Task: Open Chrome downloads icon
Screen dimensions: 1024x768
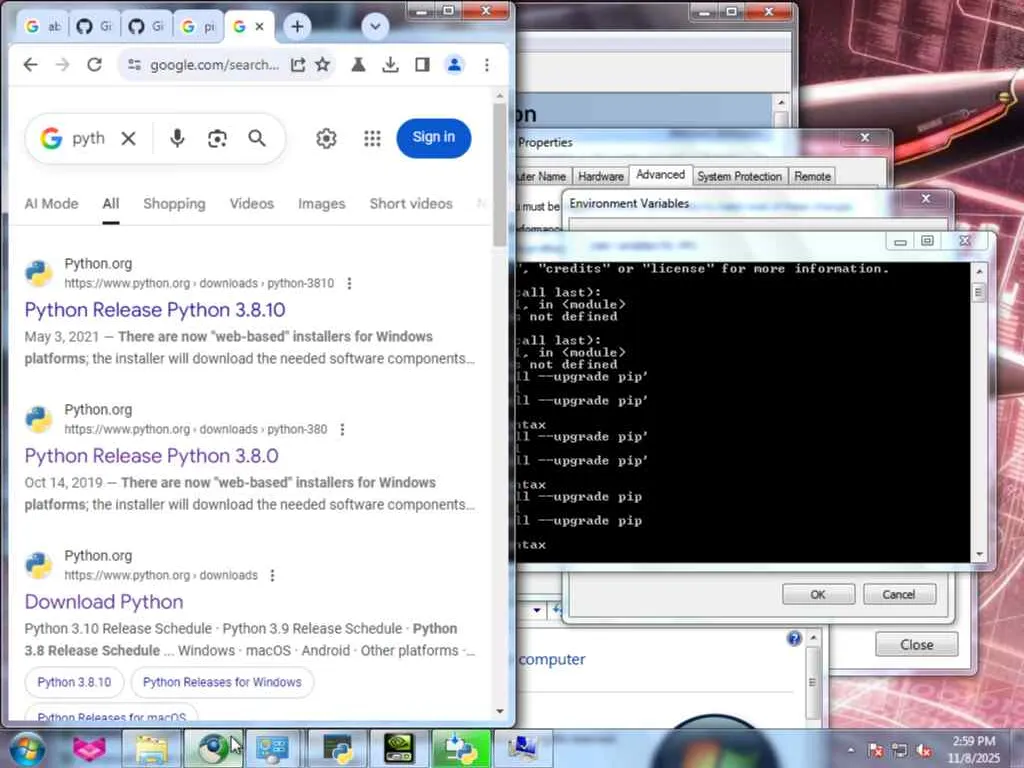Action: click(x=390, y=65)
